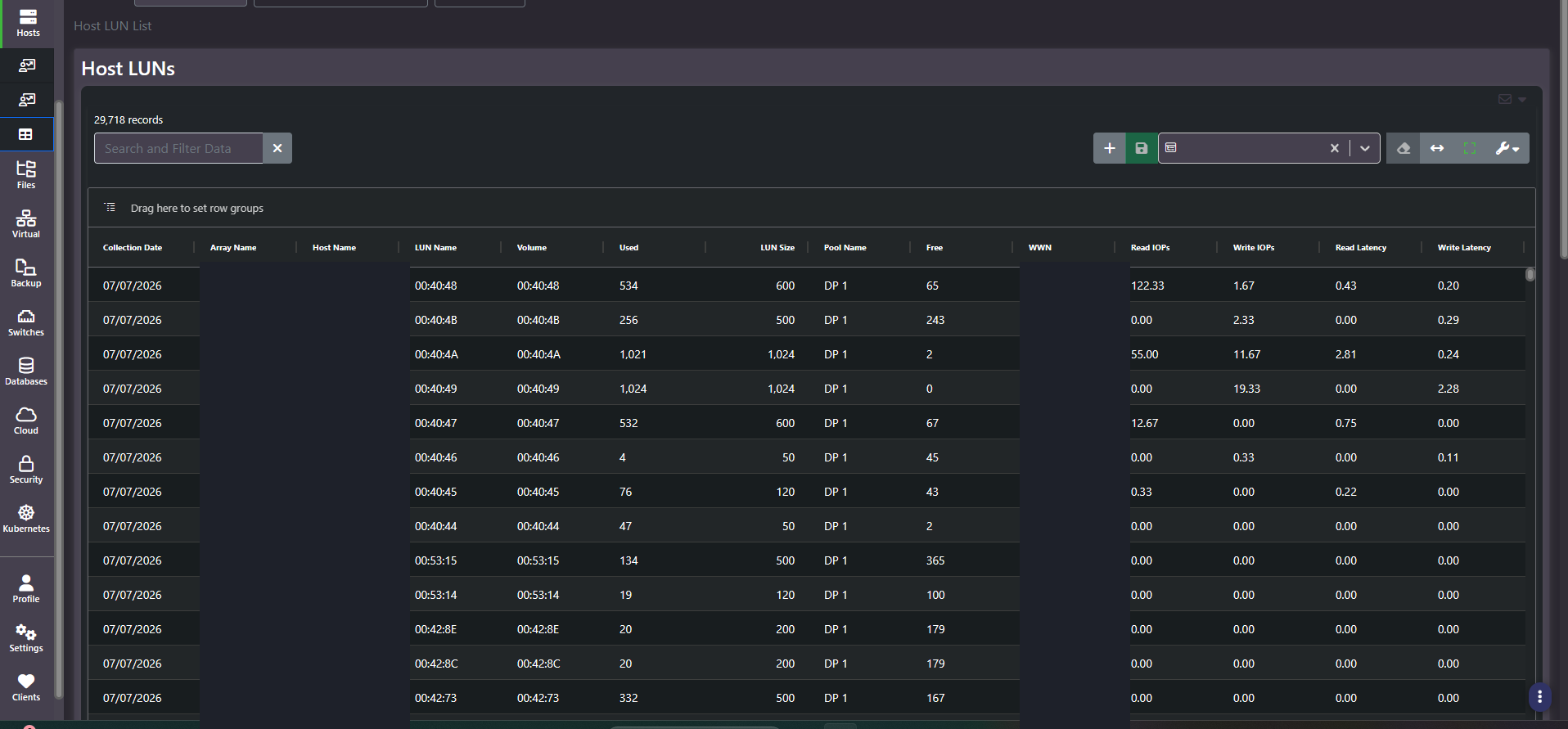This screenshot has width=1568, height=729.
Task: Expand the saved view dropdown arrow
Action: 1365,148
